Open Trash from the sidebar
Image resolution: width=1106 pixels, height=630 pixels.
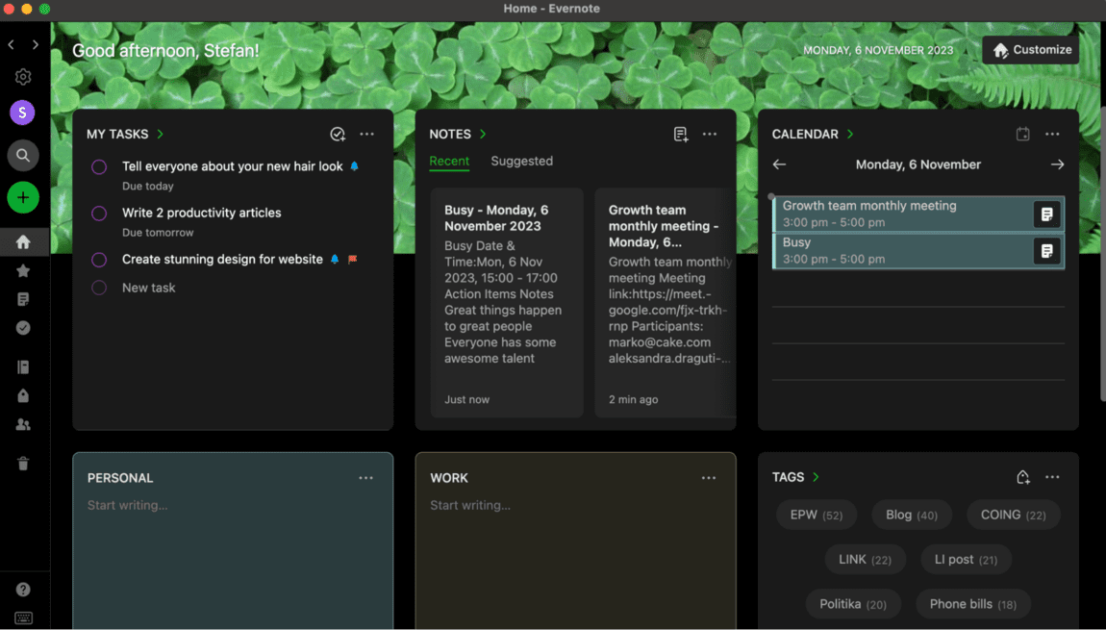22,463
